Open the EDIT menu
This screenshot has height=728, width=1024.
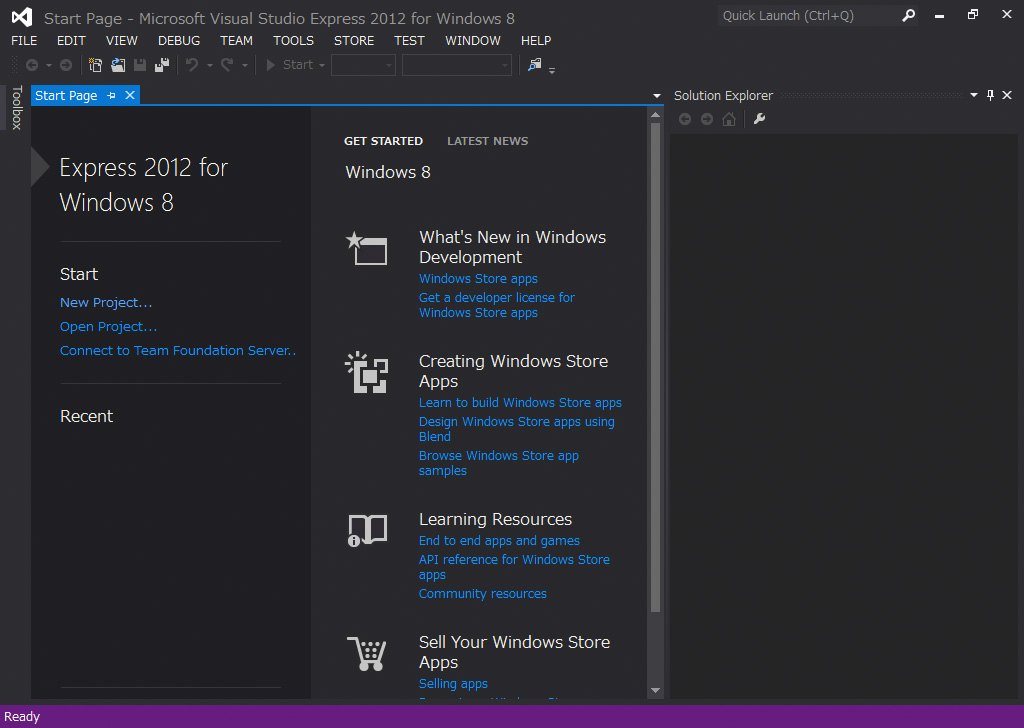(71, 40)
